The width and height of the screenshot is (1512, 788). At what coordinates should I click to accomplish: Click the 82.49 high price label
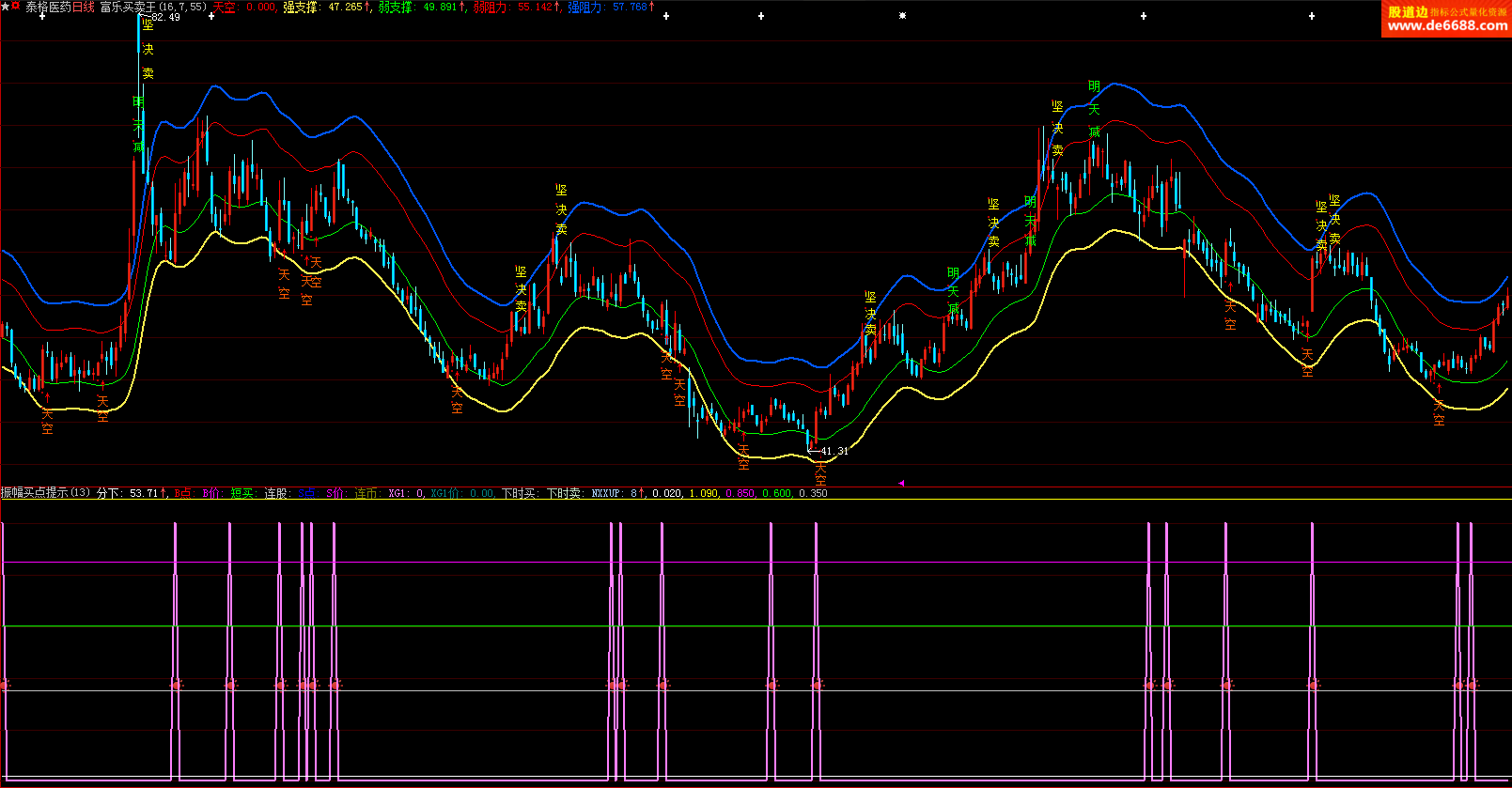click(165, 17)
